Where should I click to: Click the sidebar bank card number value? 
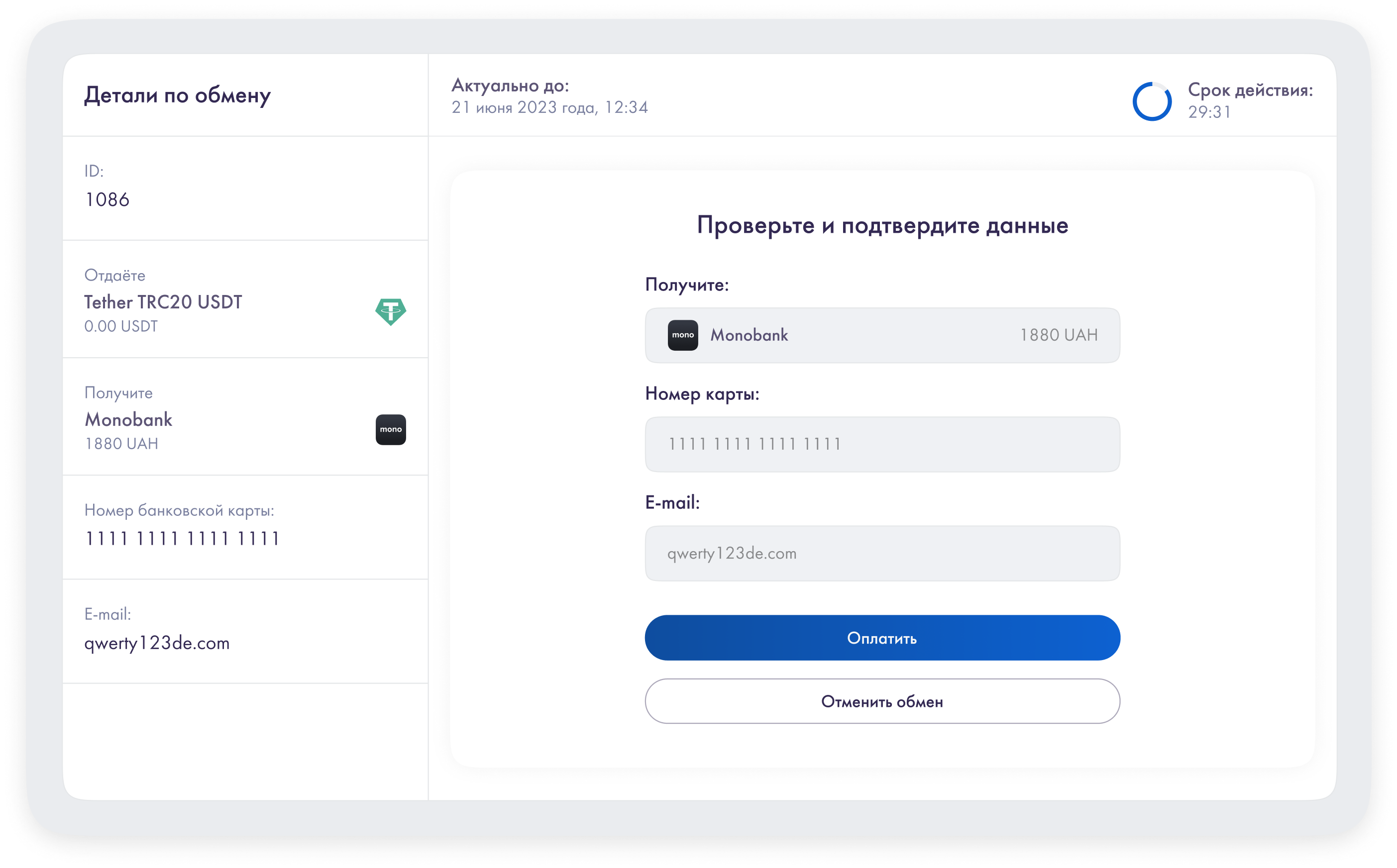182,539
